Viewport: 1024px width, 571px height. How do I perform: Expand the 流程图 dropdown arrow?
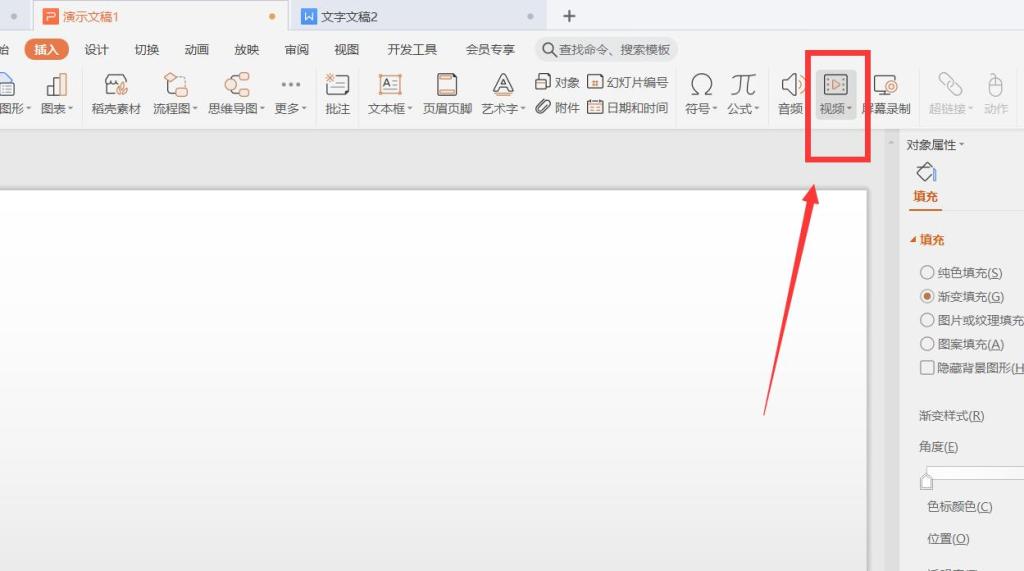pos(195,108)
